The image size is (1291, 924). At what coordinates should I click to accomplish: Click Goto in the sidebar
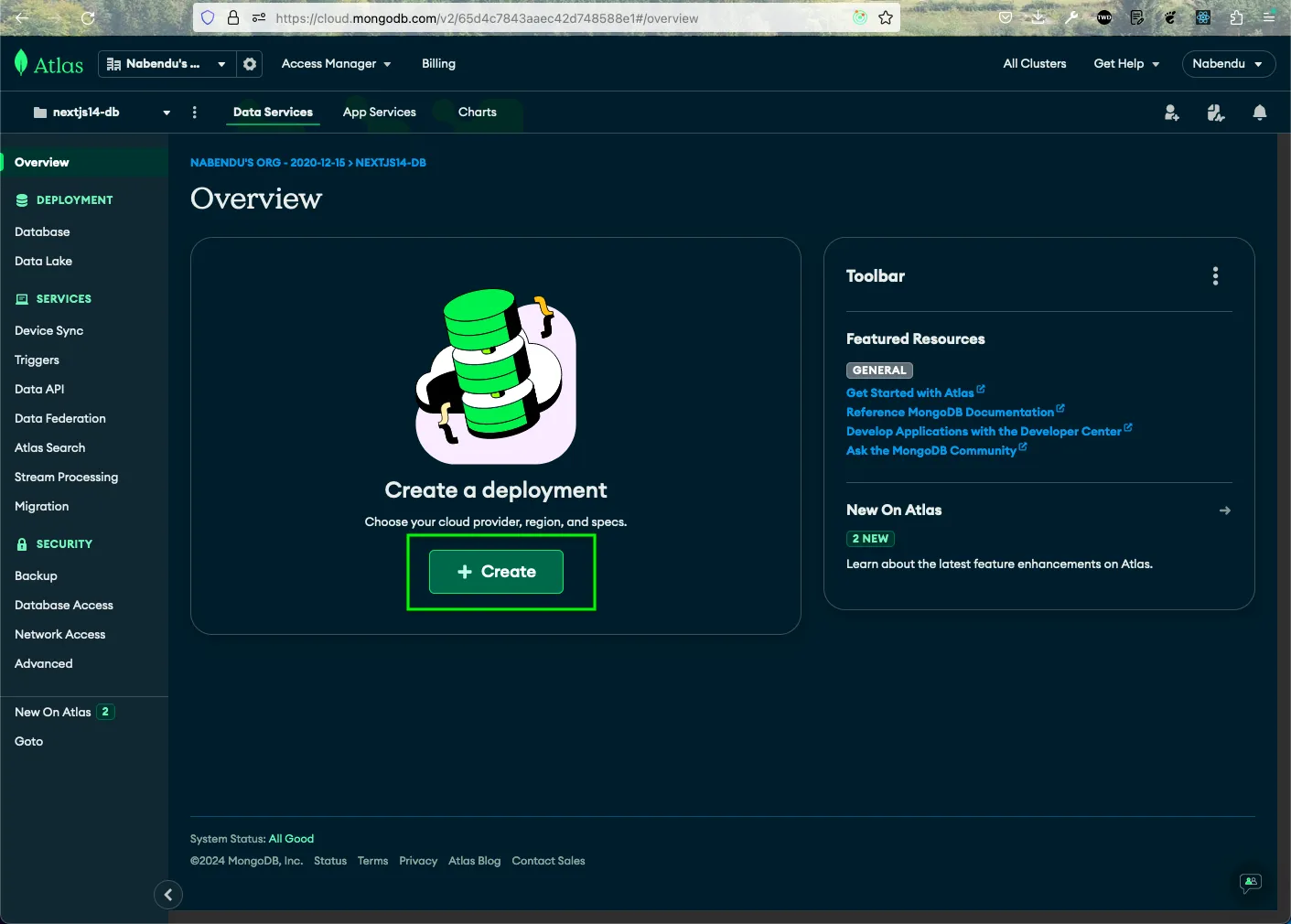tap(28, 742)
